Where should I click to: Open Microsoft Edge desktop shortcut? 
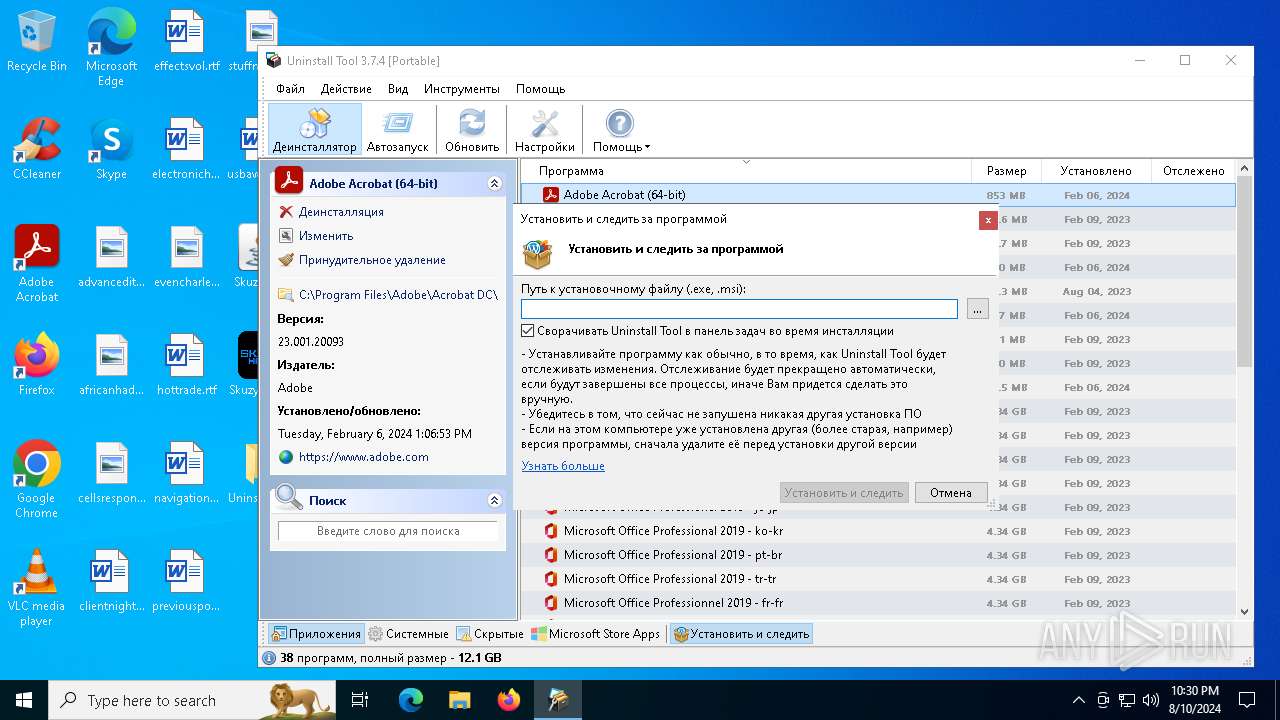point(111,48)
